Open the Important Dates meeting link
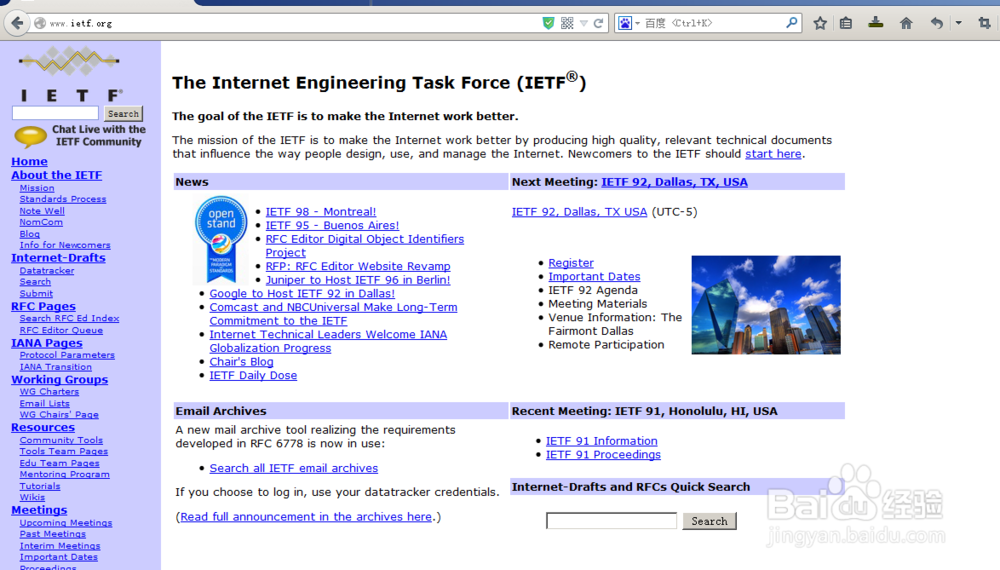Image resolution: width=1000 pixels, height=570 pixels. coord(594,277)
